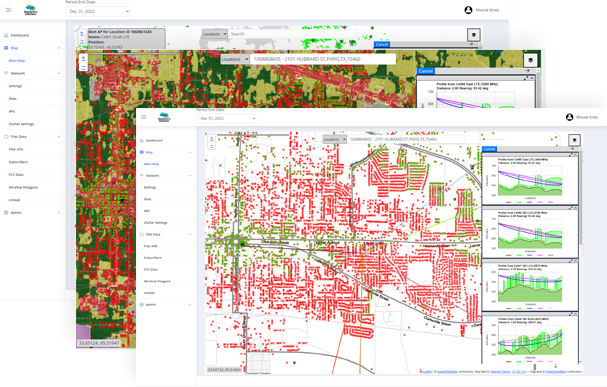Image resolution: width=607 pixels, height=387 pixels.
Task: Click the arrow icon beside Cancel in the front window
Action: coord(572,149)
